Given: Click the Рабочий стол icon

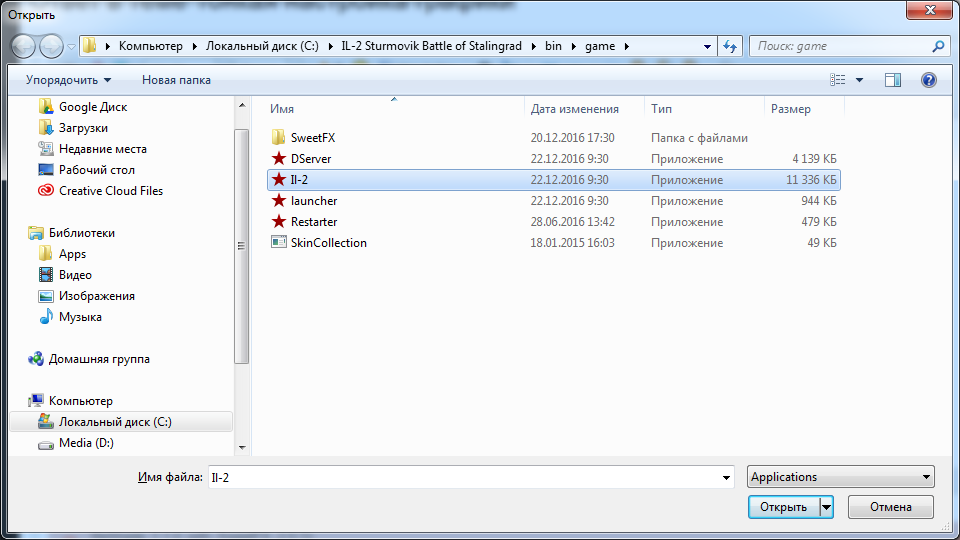Looking at the screenshot, I should click(45, 170).
